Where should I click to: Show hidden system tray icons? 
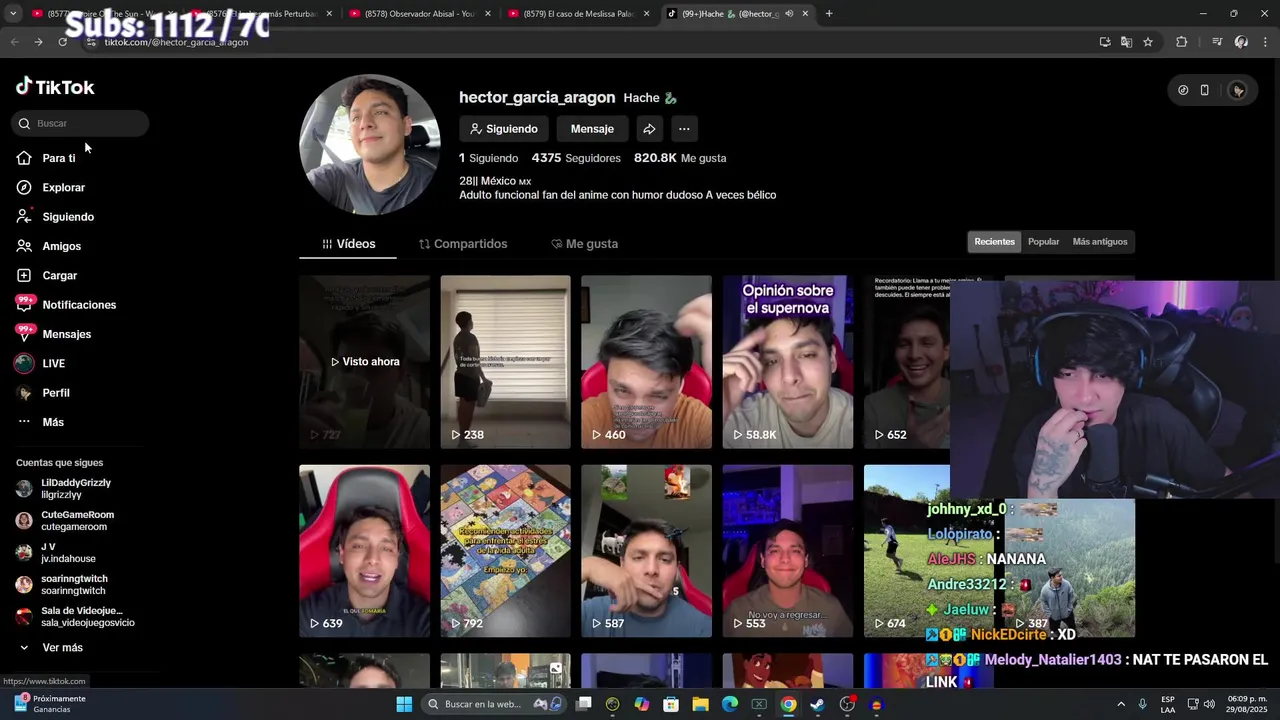click(1120, 704)
